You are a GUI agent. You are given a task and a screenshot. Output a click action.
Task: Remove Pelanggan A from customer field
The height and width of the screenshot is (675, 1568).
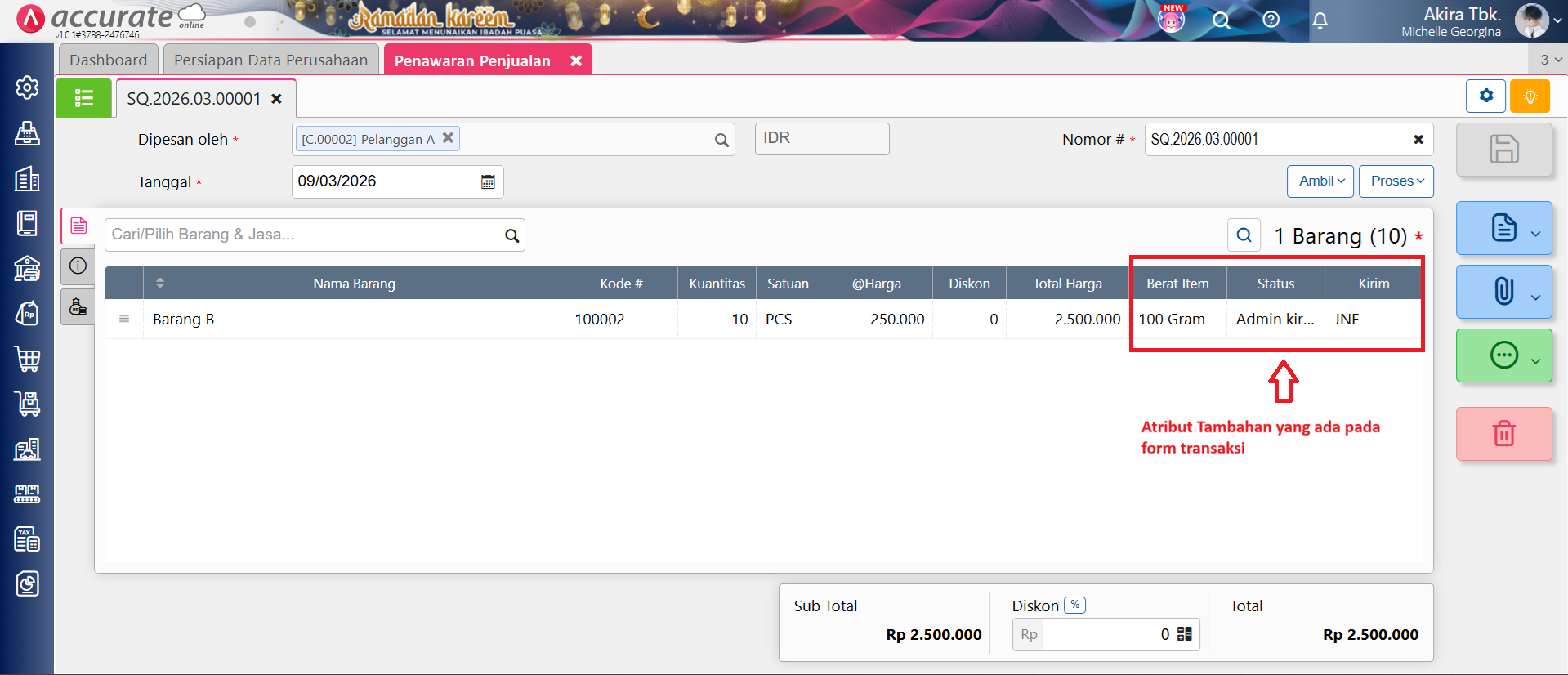pyautogui.click(x=448, y=138)
